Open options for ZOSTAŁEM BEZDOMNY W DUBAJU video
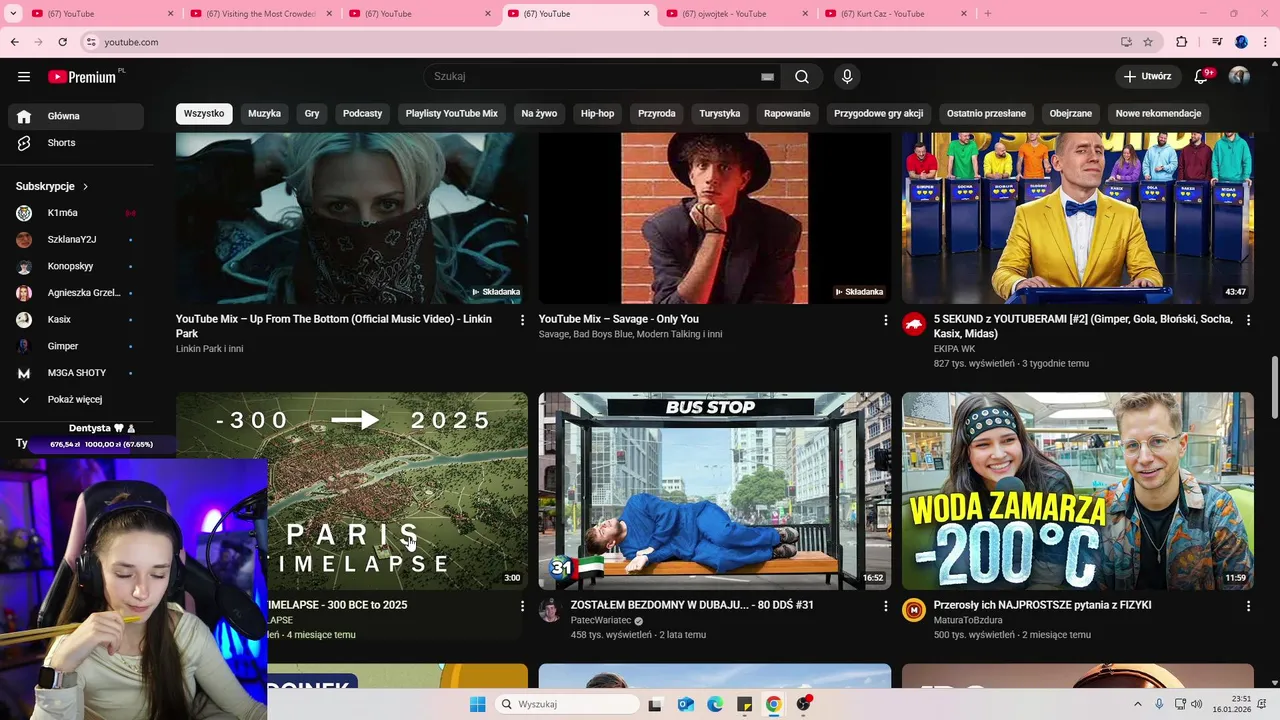1280x720 pixels. pos(885,606)
